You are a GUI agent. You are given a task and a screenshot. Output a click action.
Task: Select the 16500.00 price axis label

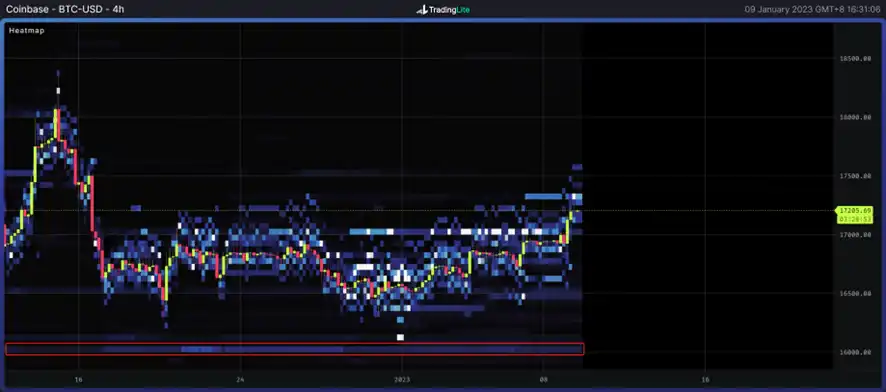point(854,294)
